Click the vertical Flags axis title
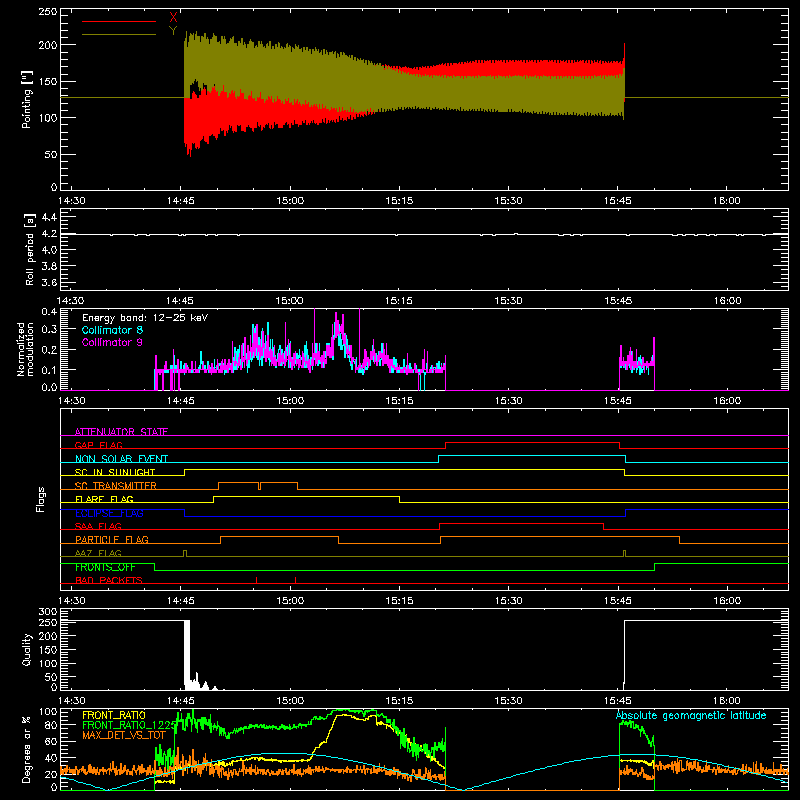Screen dimensions: 800x800 [41, 499]
